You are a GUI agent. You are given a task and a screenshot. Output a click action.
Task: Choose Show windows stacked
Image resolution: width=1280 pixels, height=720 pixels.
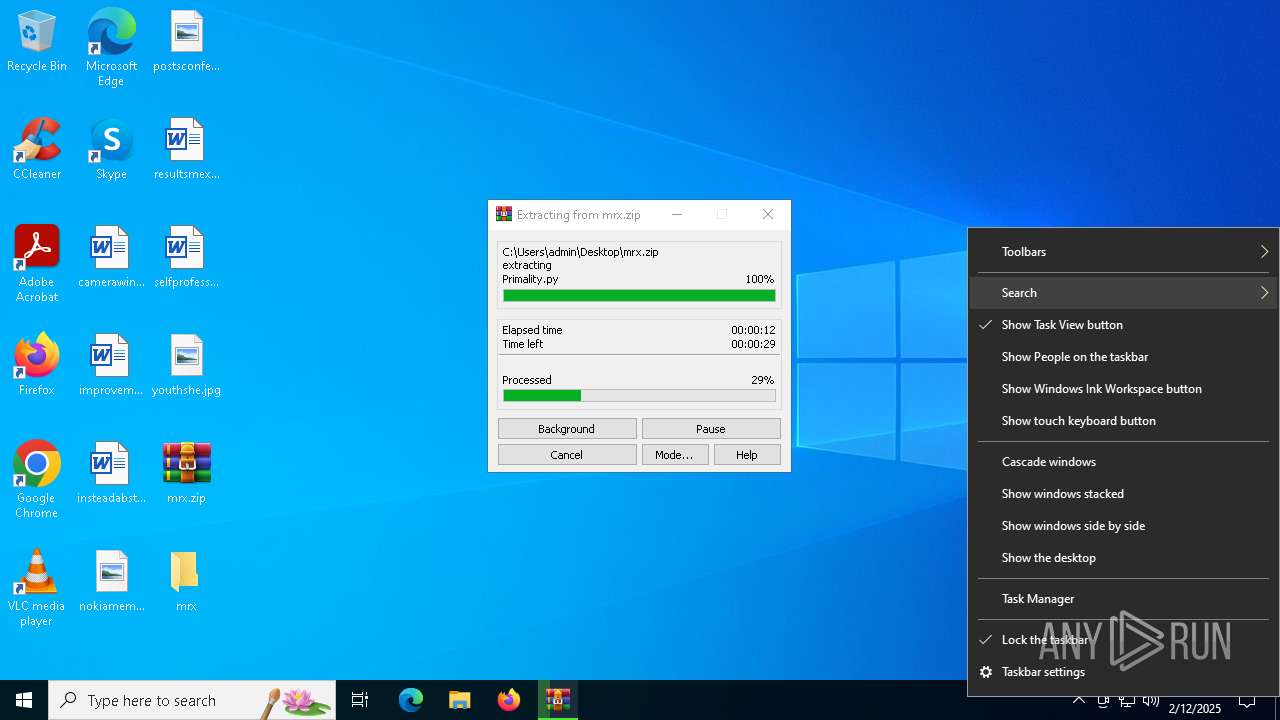[x=1123, y=494]
